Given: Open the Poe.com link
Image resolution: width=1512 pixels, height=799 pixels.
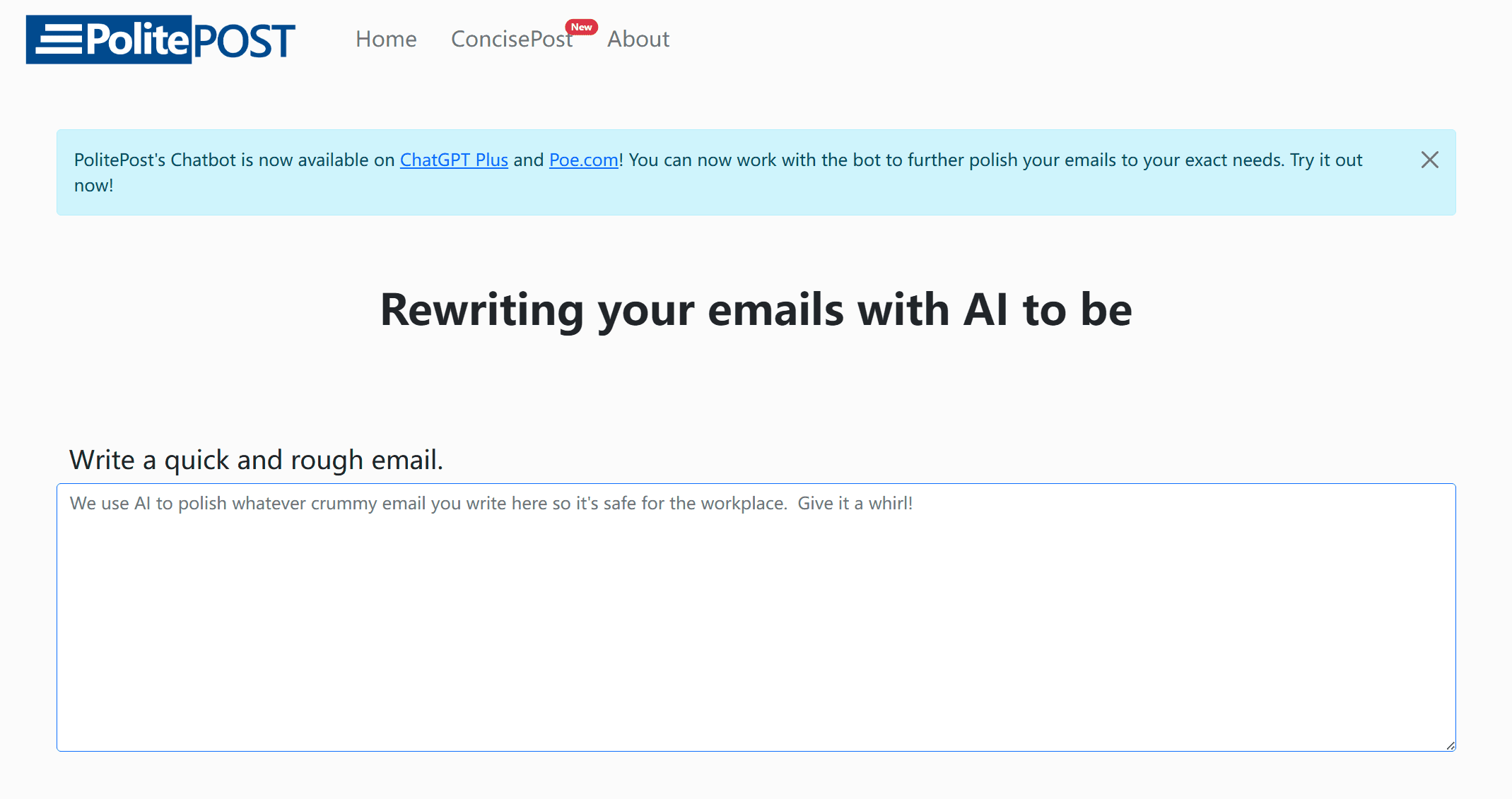Looking at the screenshot, I should (x=583, y=160).
